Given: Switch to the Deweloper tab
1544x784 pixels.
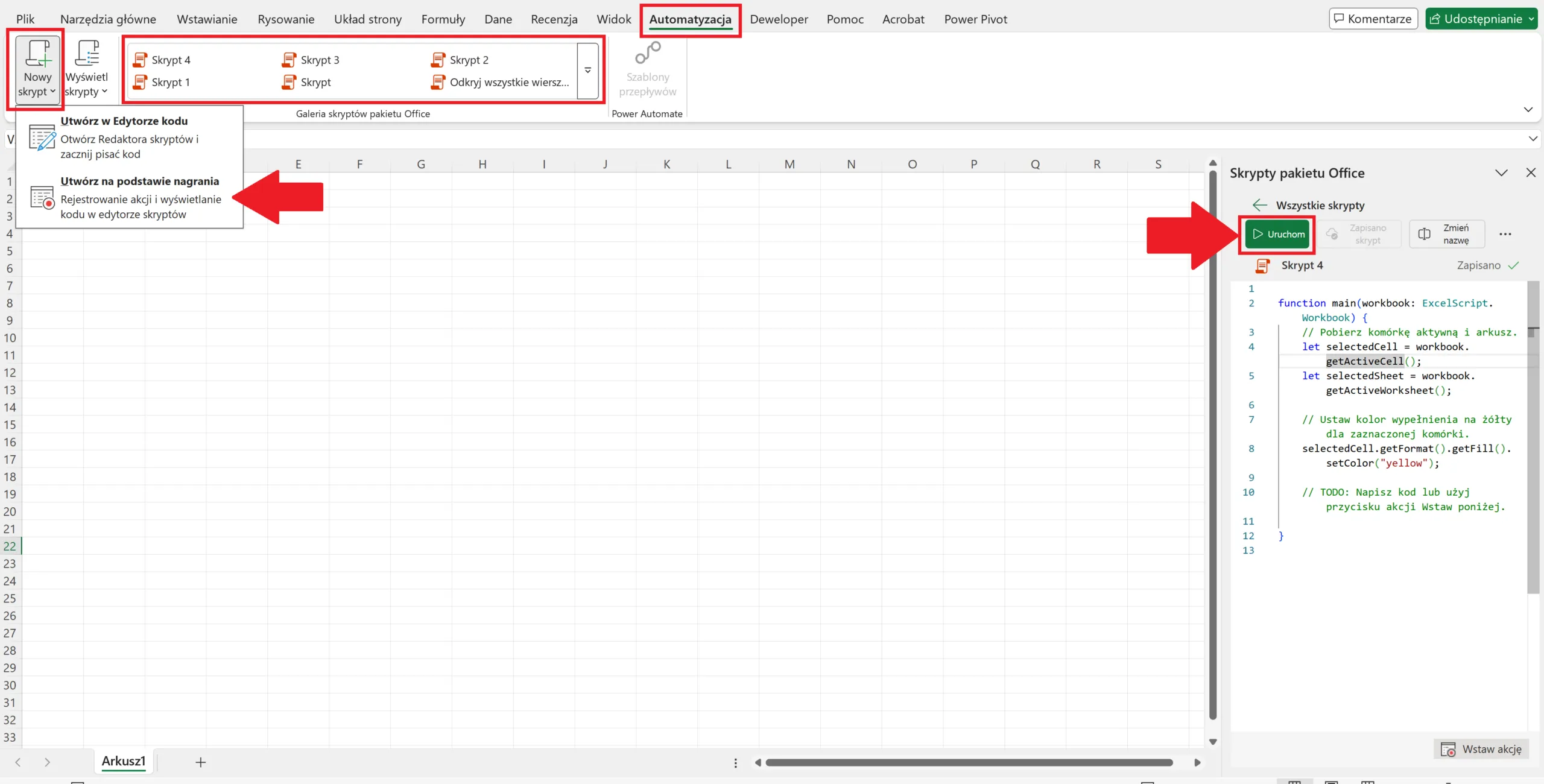Looking at the screenshot, I should click(779, 19).
